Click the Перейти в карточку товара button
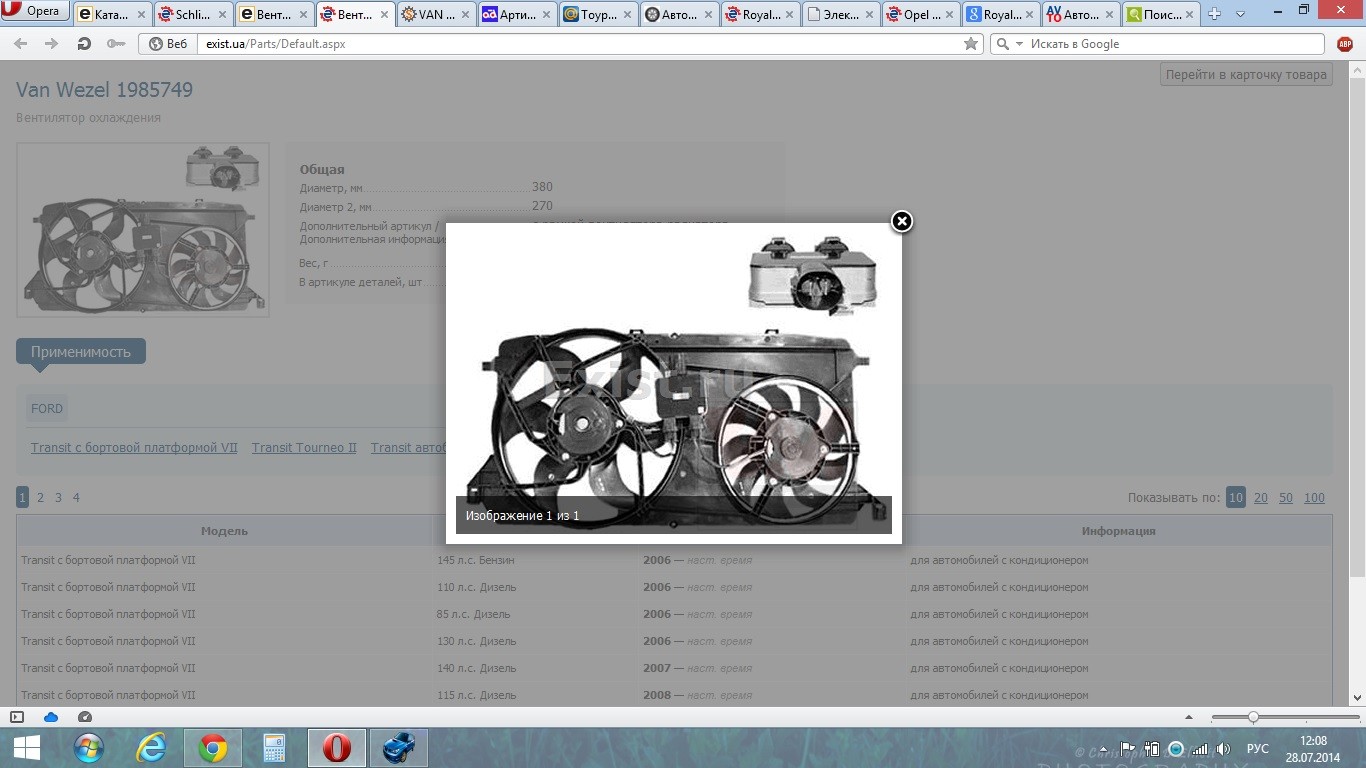The image size is (1366, 768). pos(1246,75)
